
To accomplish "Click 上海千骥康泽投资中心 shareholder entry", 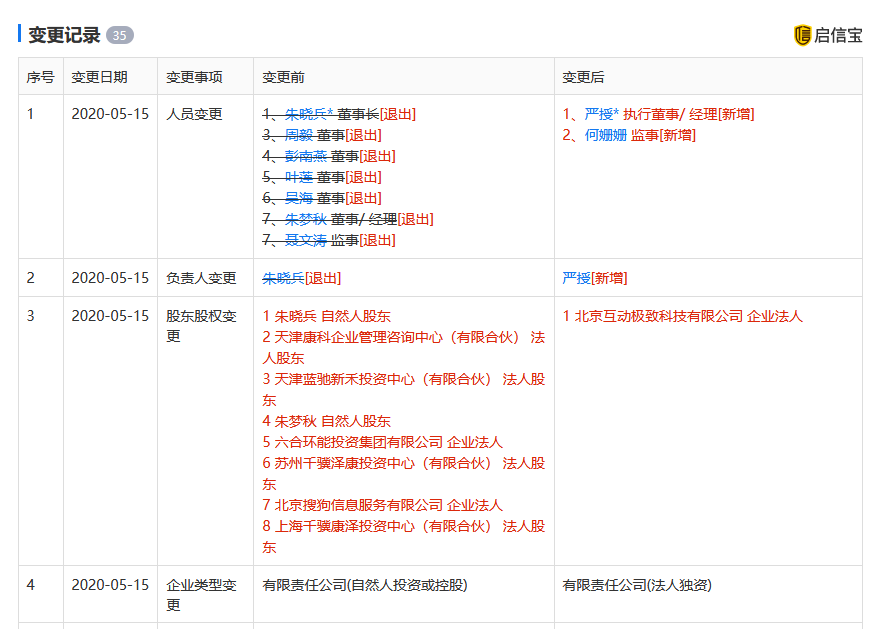I will click(x=404, y=536).
